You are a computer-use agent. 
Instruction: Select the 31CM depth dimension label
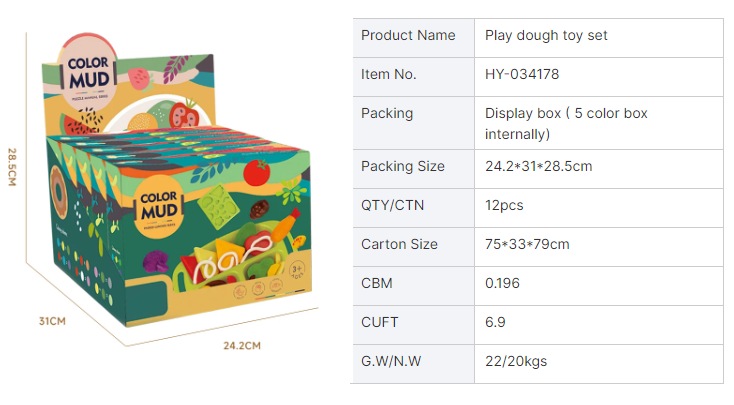(x=52, y=321)
